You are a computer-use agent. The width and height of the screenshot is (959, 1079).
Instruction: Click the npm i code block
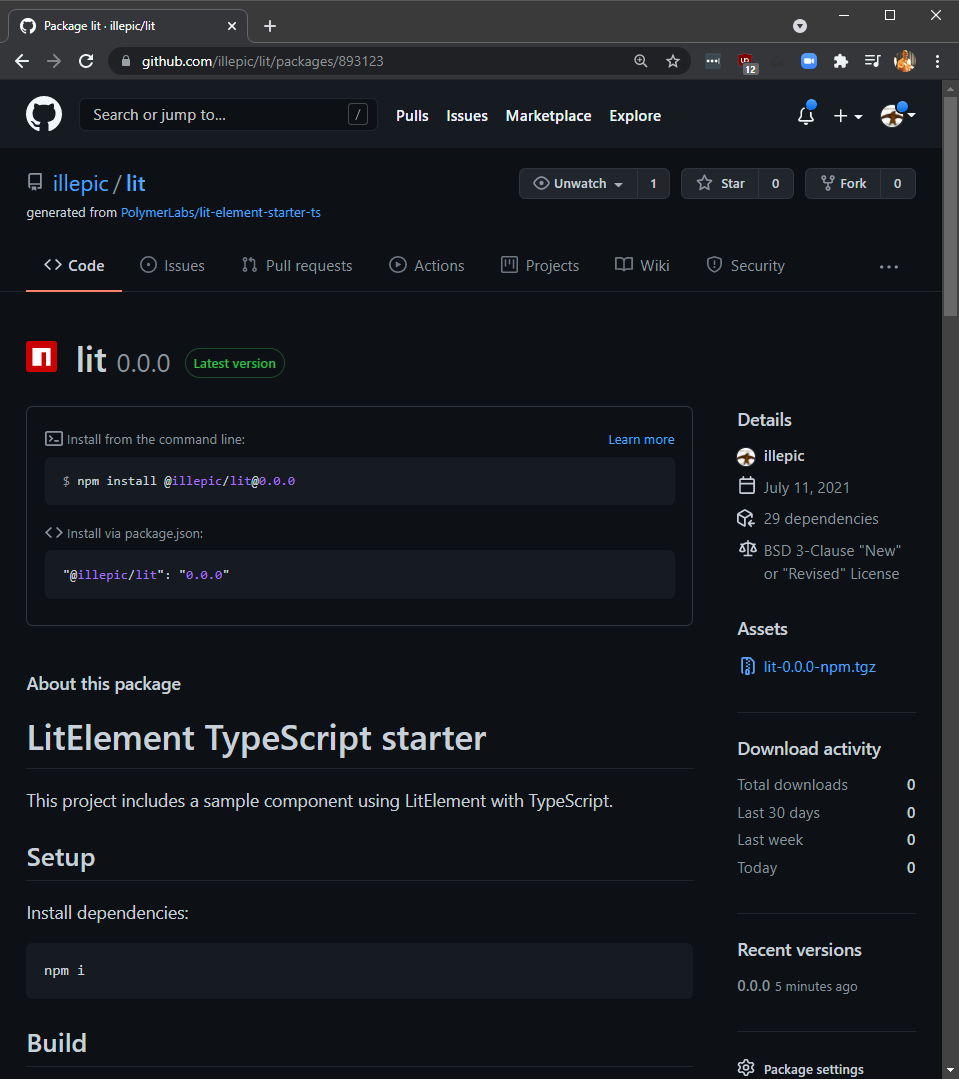pyautogui.click(x=359, y=971)
